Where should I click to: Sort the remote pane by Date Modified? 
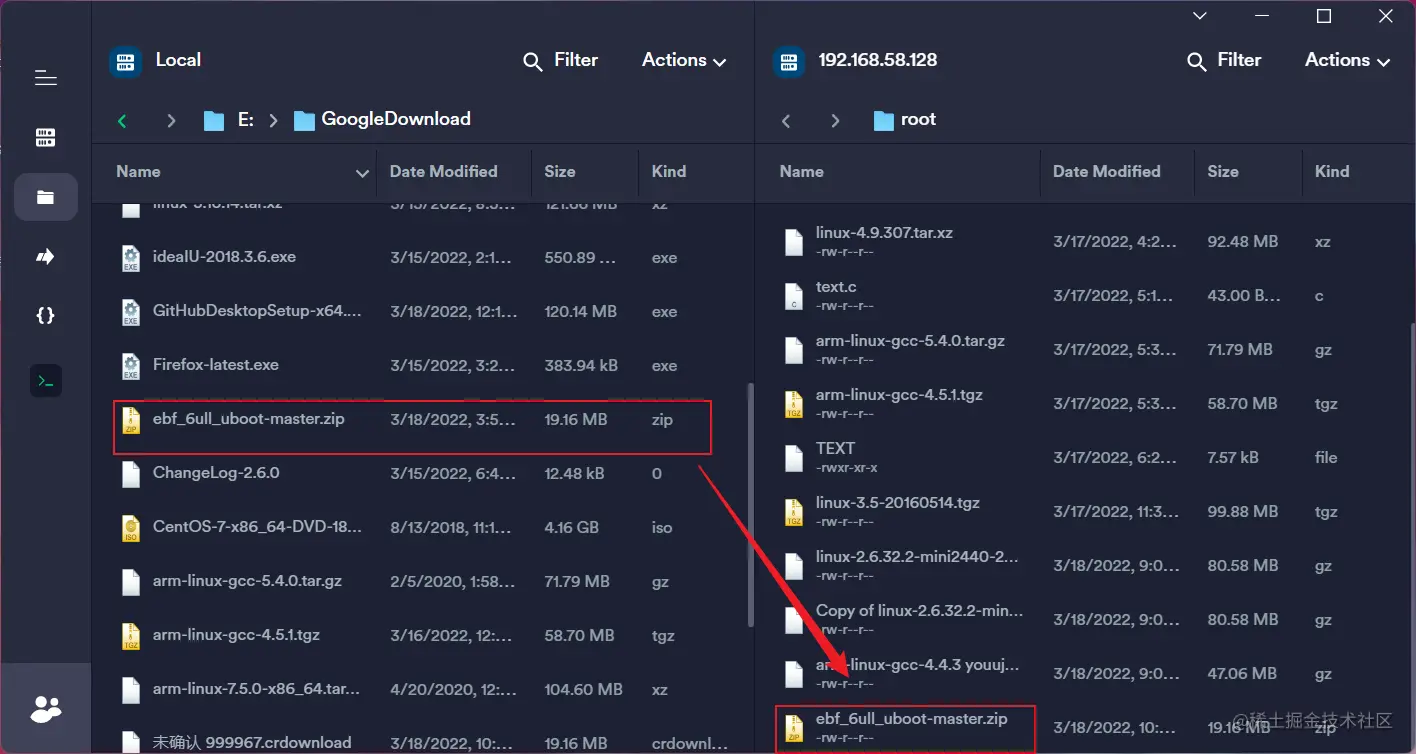click(1107, 171)
